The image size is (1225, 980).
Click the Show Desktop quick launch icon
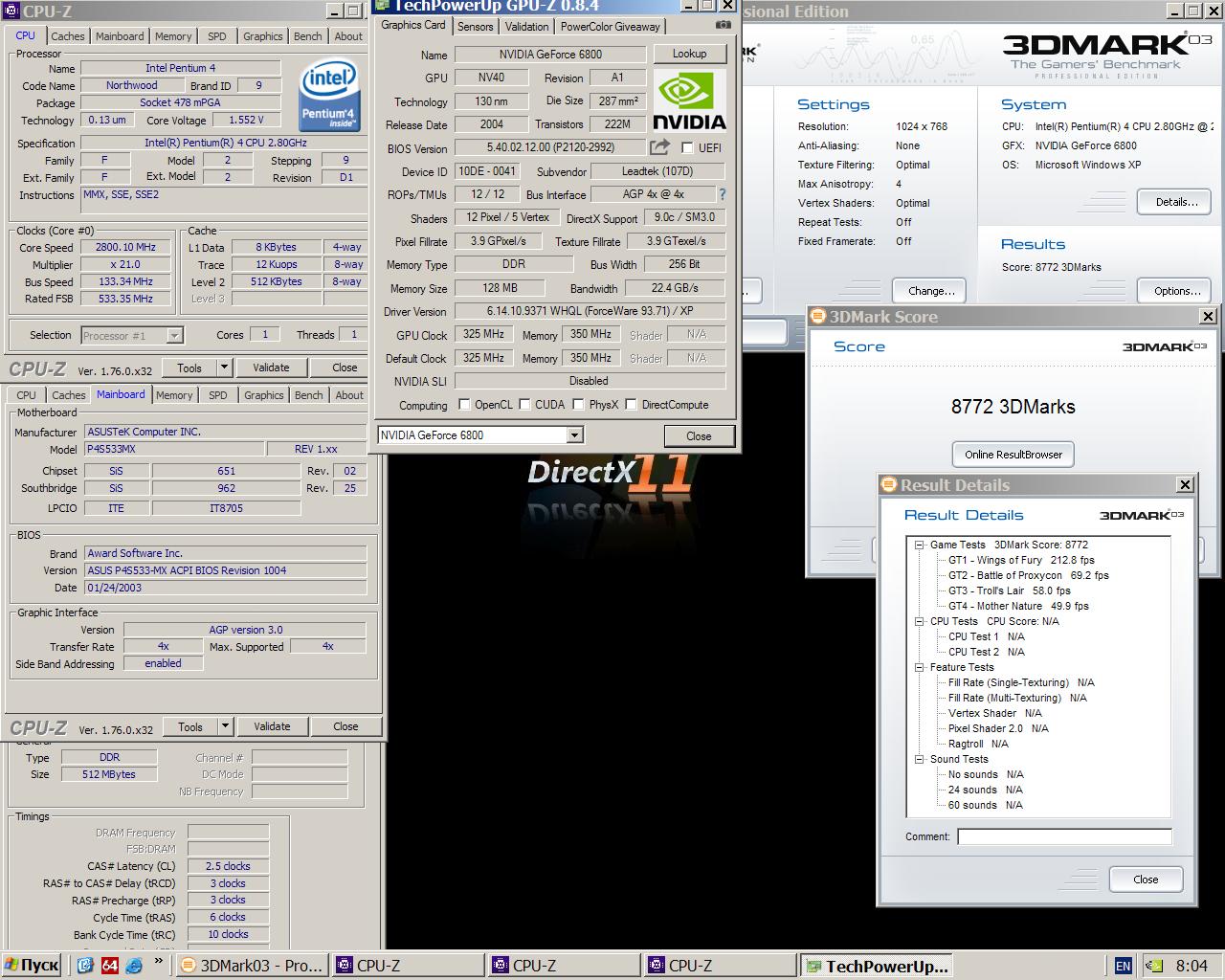click(85, 965)
